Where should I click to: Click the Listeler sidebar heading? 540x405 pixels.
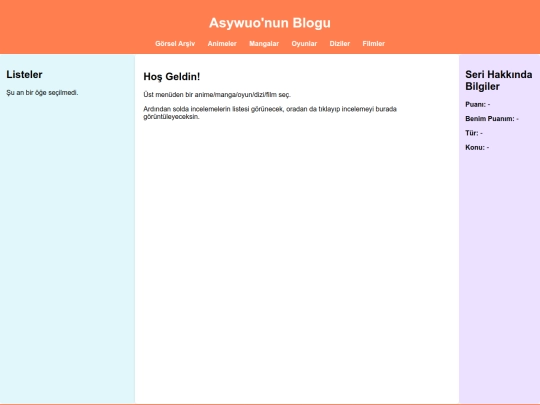click(x=24, y=74)
